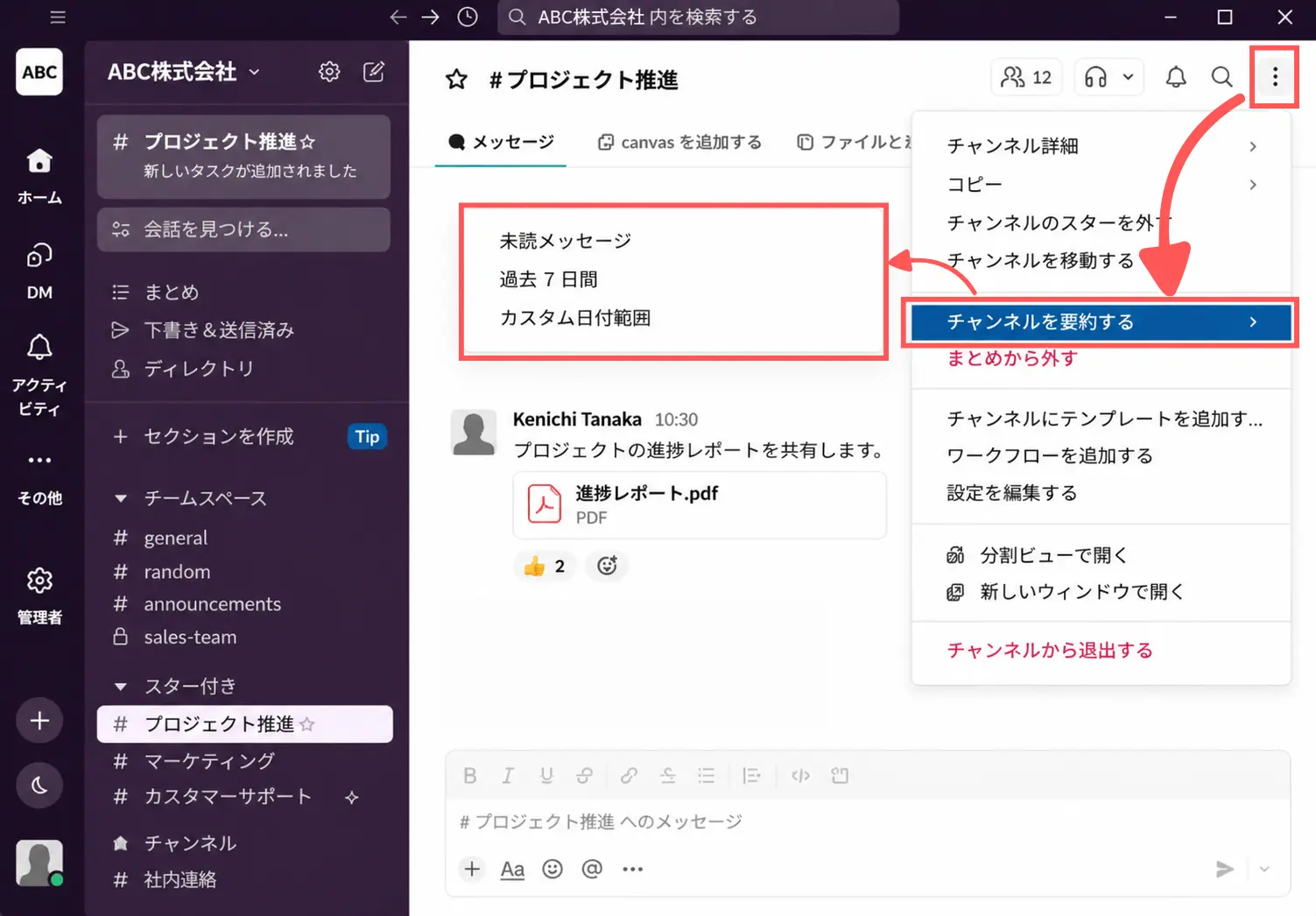Expand チャンネル詳細 submenu
This screenshot has width=1316, height=916.
1101,146
